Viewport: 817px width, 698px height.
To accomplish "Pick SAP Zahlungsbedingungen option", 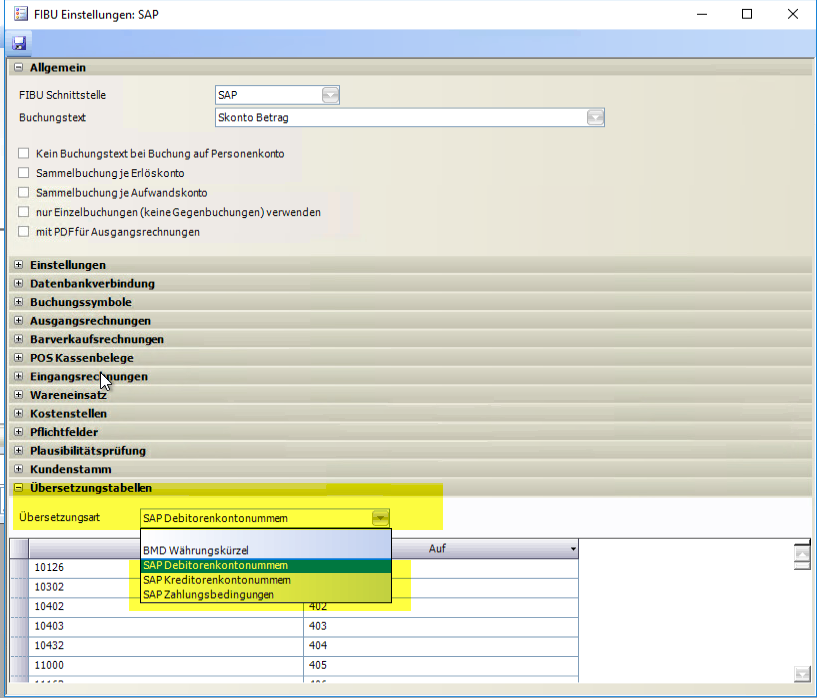I will pos(208,594).
